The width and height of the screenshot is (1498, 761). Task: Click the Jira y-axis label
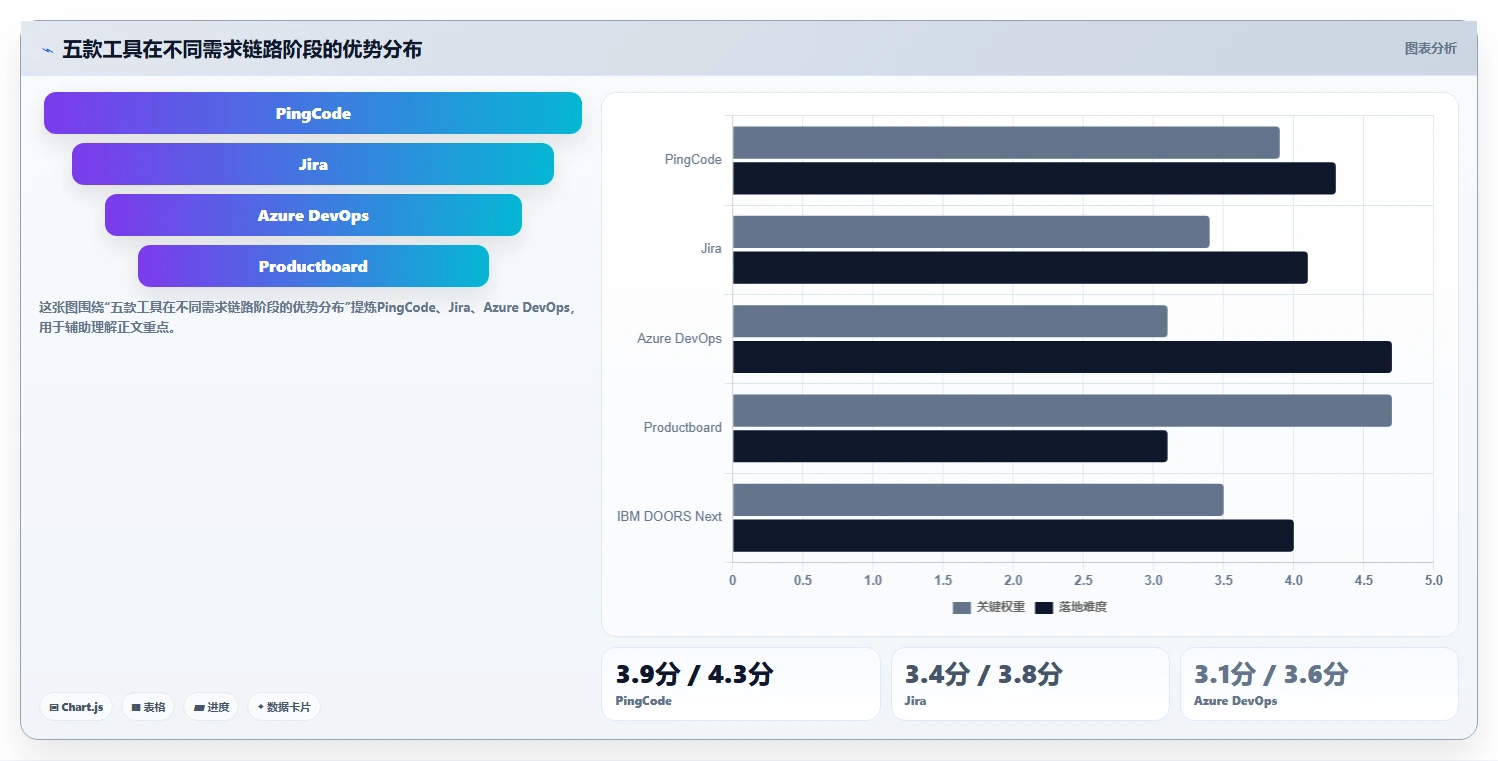711,249
